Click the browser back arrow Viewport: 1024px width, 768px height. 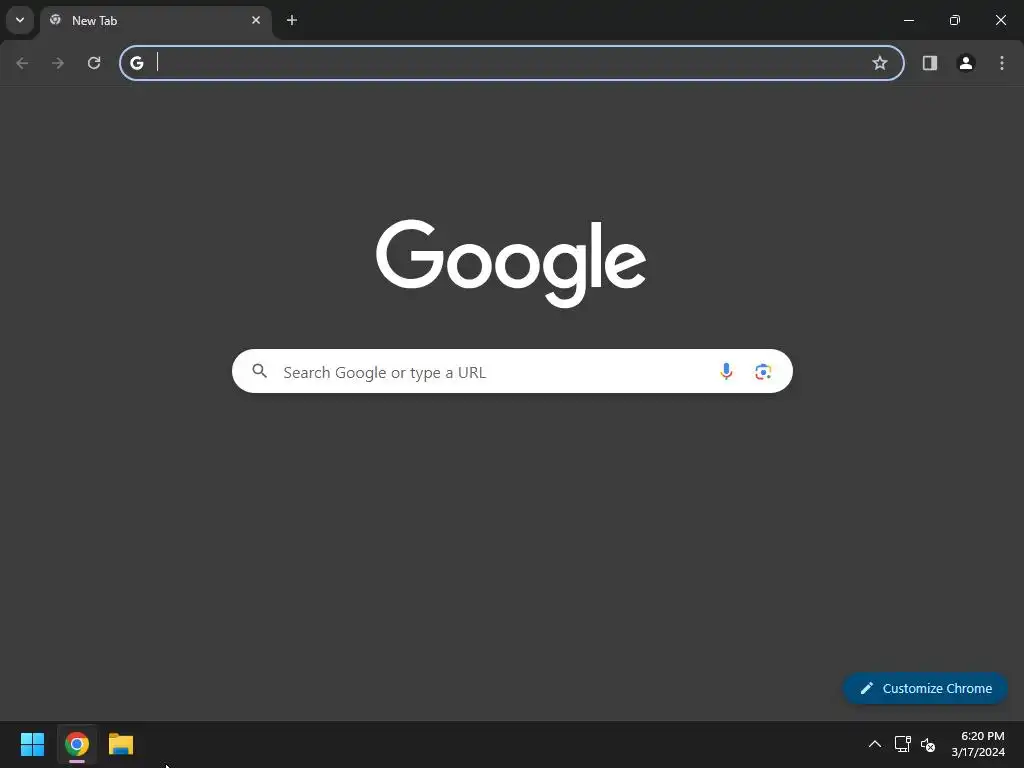22,63
